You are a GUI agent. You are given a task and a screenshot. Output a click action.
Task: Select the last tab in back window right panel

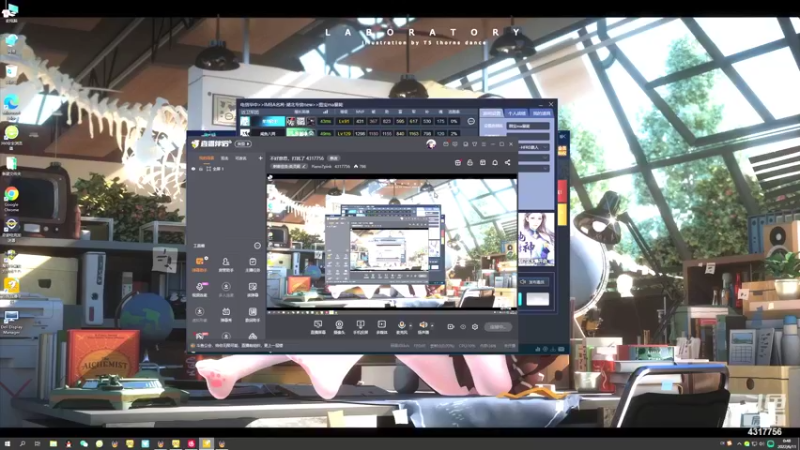pyautogui.click(x=542, y=113)
